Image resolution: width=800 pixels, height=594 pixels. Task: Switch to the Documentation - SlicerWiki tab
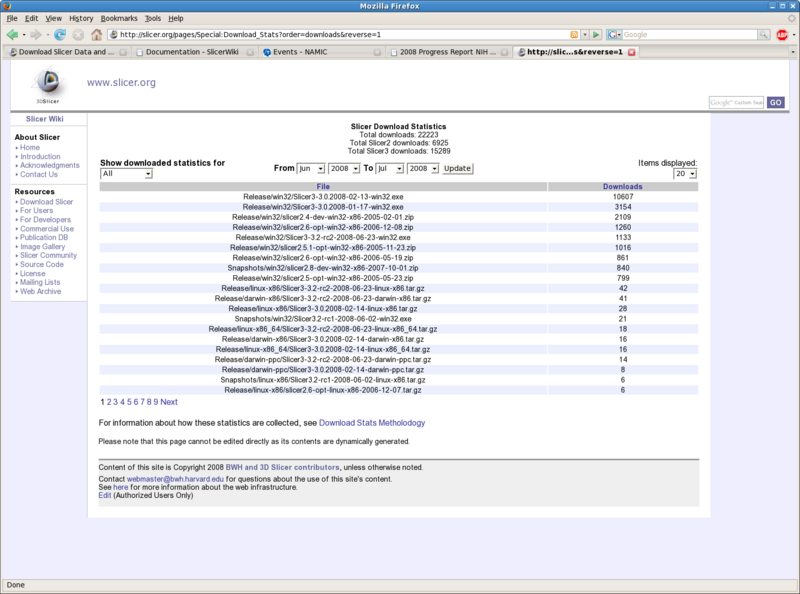189,52
